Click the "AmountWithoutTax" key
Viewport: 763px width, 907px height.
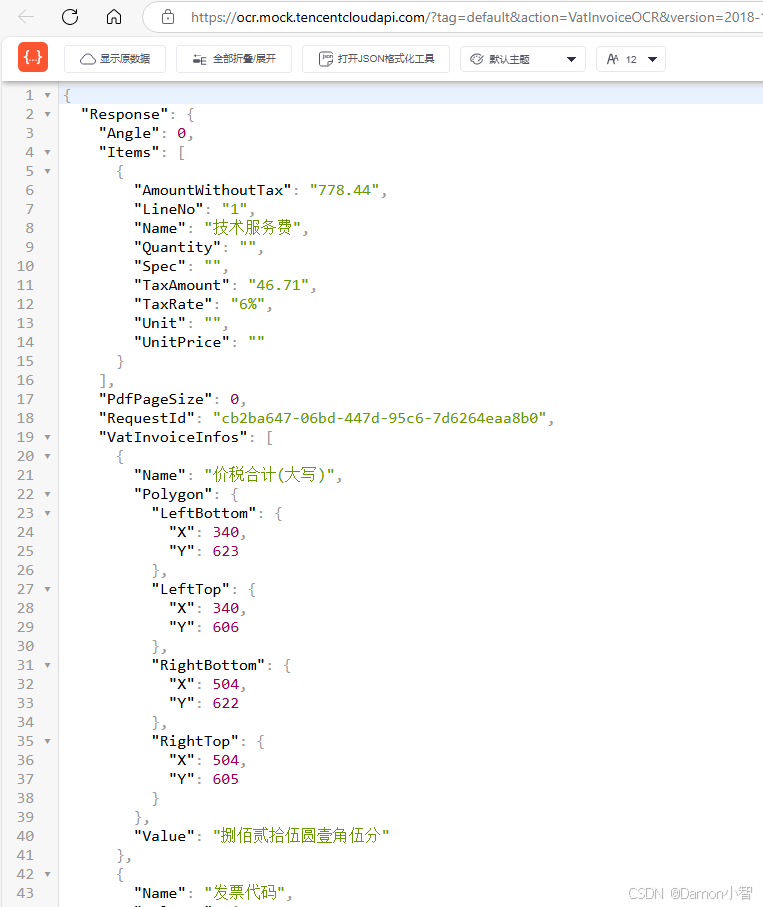(x=212, y=190)
